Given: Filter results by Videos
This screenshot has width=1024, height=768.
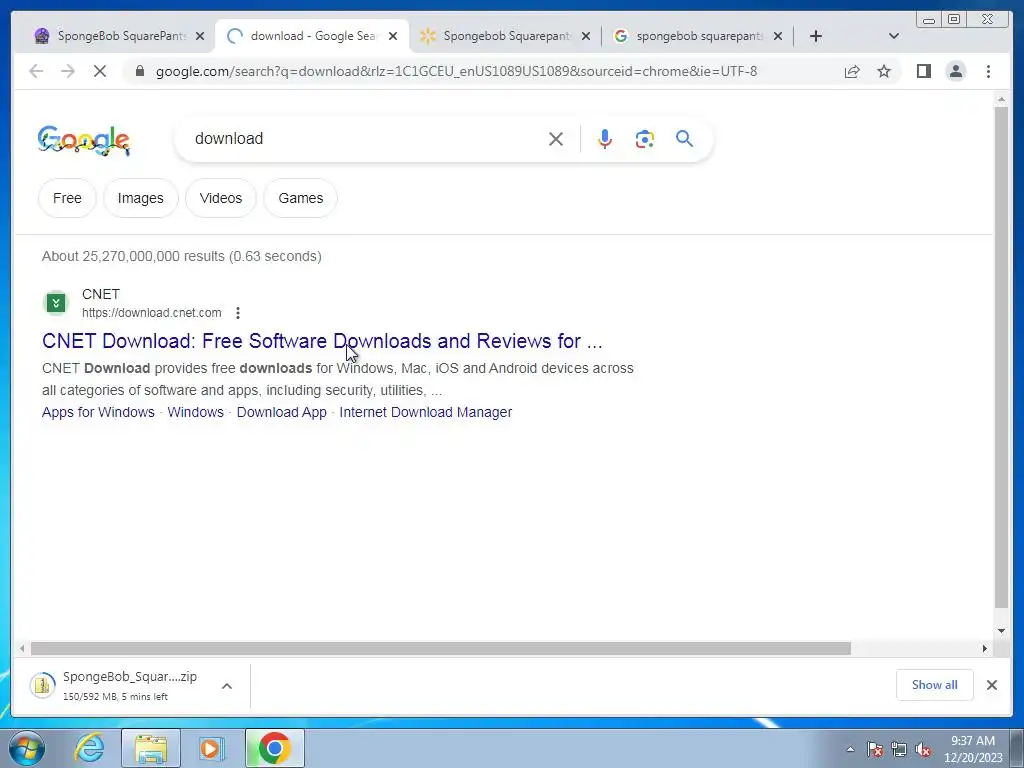Looking at the screenshot, I should pos(221,198).
